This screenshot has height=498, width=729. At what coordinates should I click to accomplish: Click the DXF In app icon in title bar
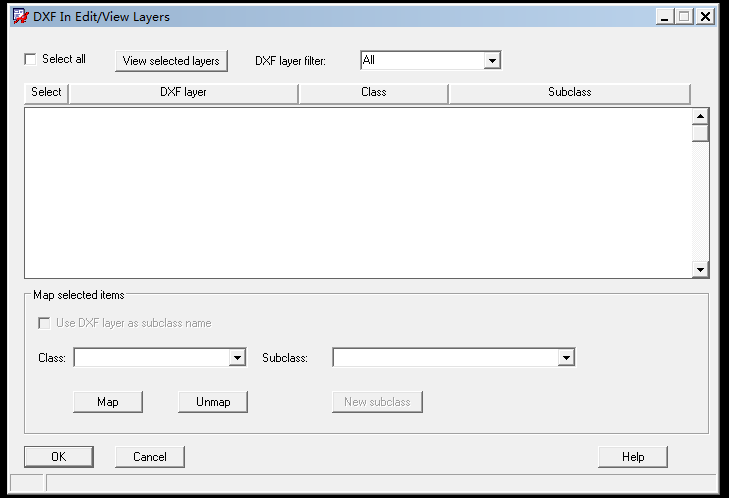coord(20,16)
